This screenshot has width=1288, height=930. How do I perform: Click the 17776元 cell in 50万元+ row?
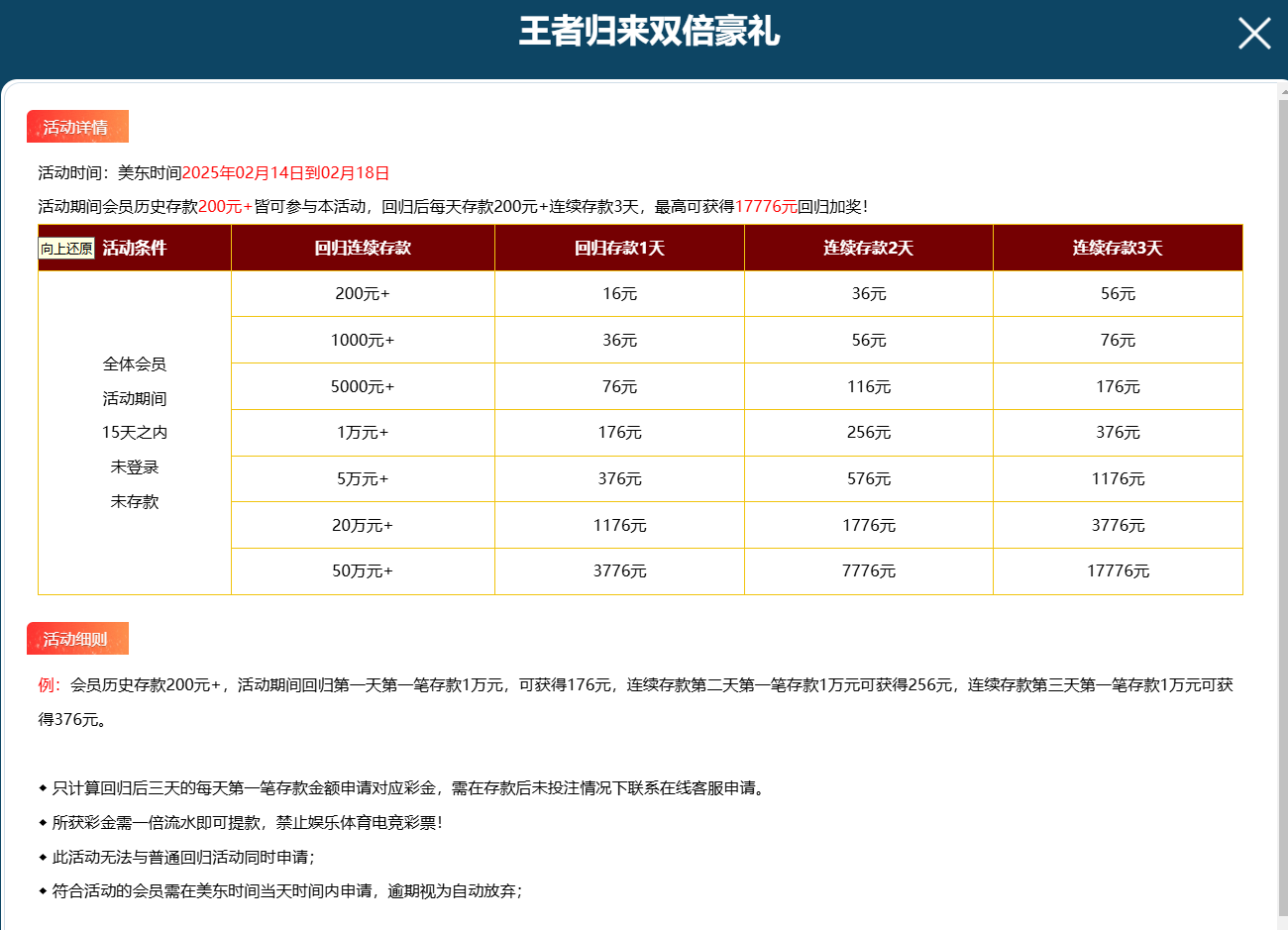pyautogui.click(x=1118, y=571)
